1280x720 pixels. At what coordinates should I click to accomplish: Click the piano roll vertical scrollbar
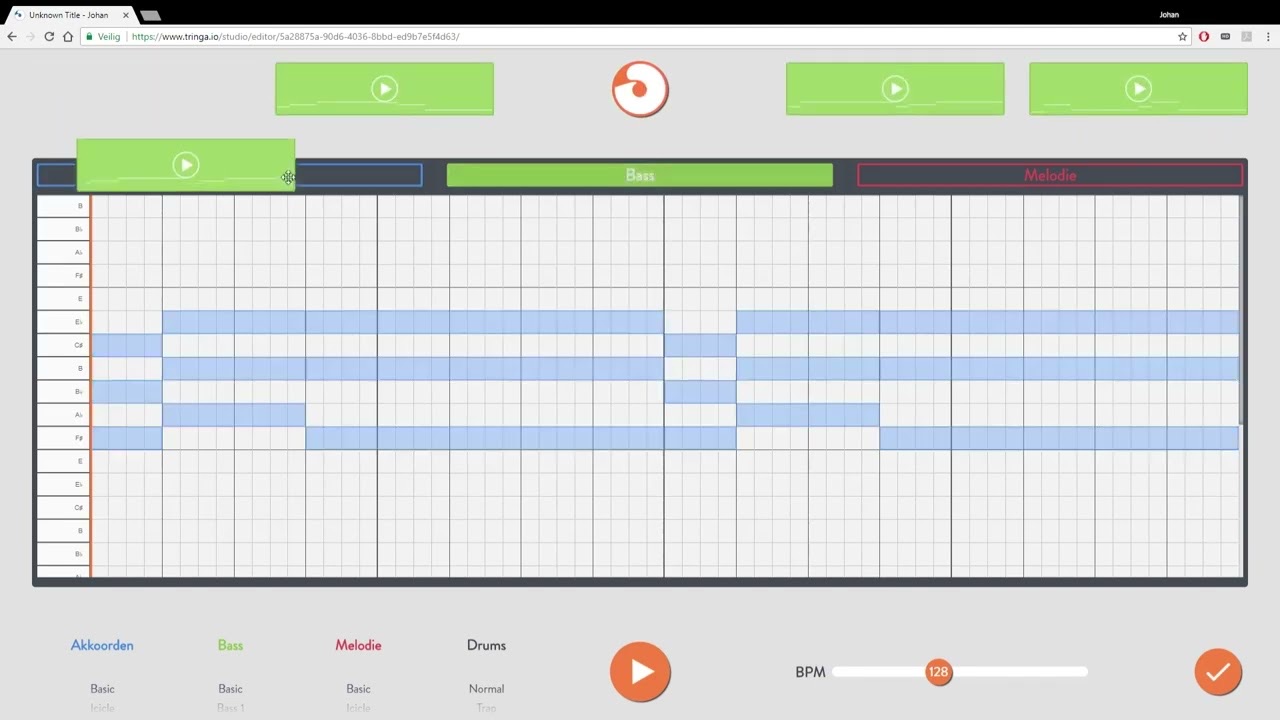1242,310
